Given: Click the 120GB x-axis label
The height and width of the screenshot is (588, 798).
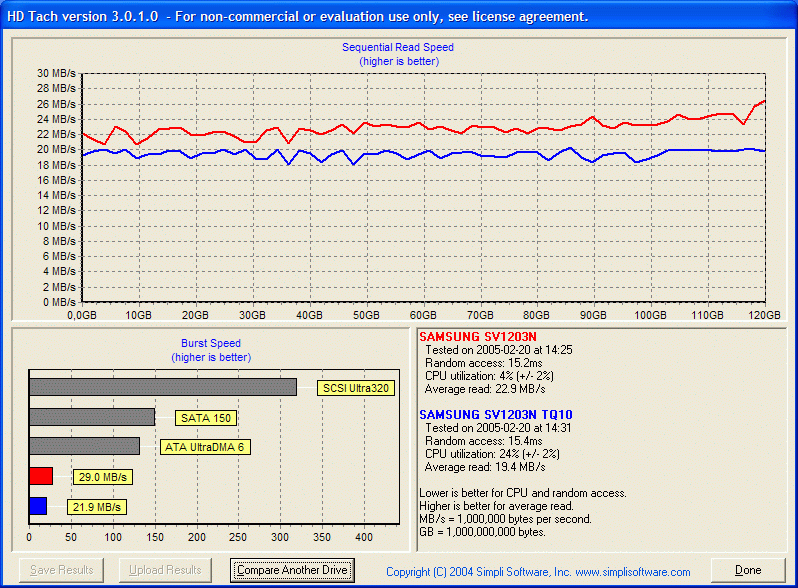Looking at the screenshot, I should click(x=764, y=315).
